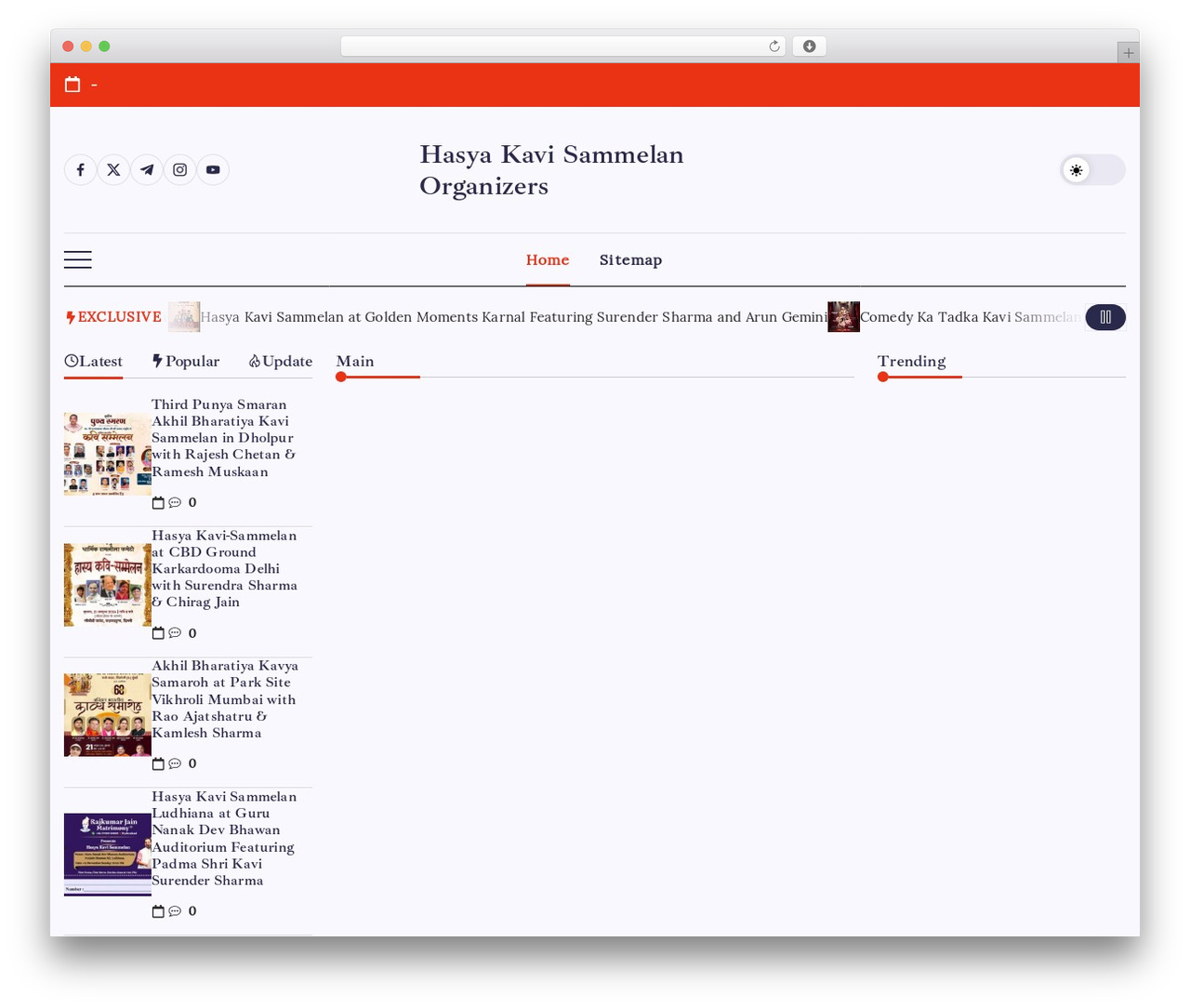Click the Ludhiana Rajkumar Jain thumbnail
This screenshot has width=1190, height=1008.
tap(108, 855)
